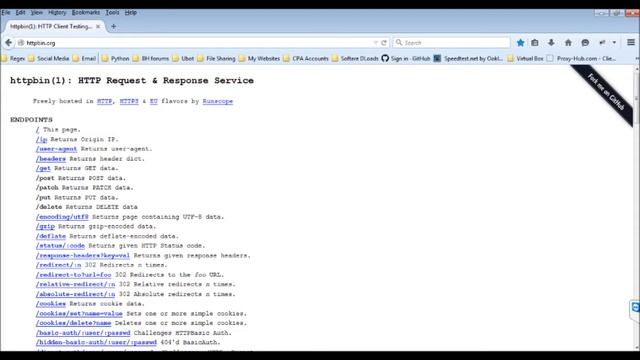This screenshot has height=360, width=640.
Task: Open the Runscope link
Action: pyautogui.click(x=218, y=101)
